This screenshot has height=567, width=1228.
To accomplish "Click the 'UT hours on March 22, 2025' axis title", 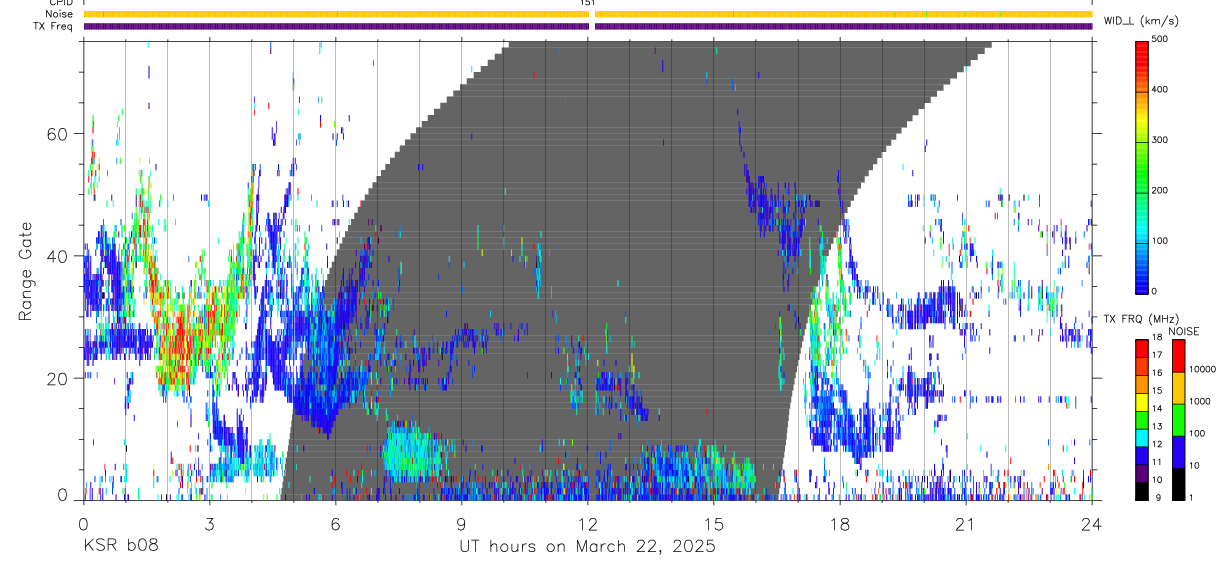I will [587, 547].
